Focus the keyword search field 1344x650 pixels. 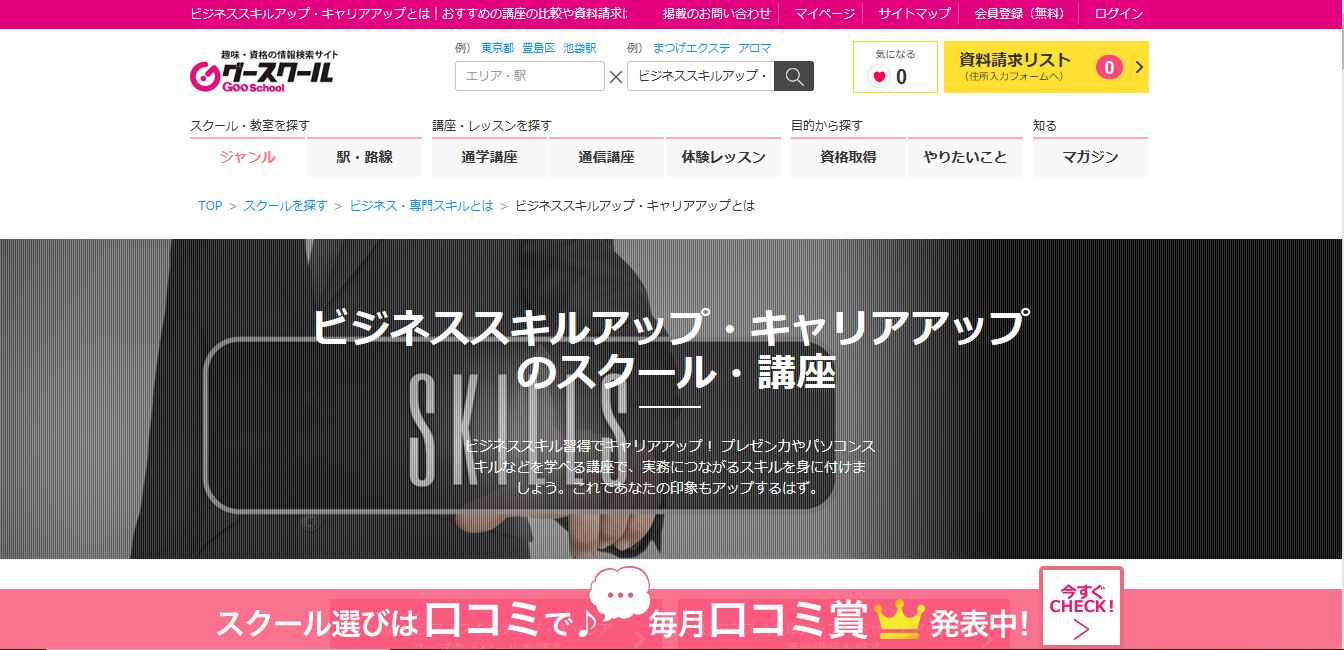[x=700, y=76]
